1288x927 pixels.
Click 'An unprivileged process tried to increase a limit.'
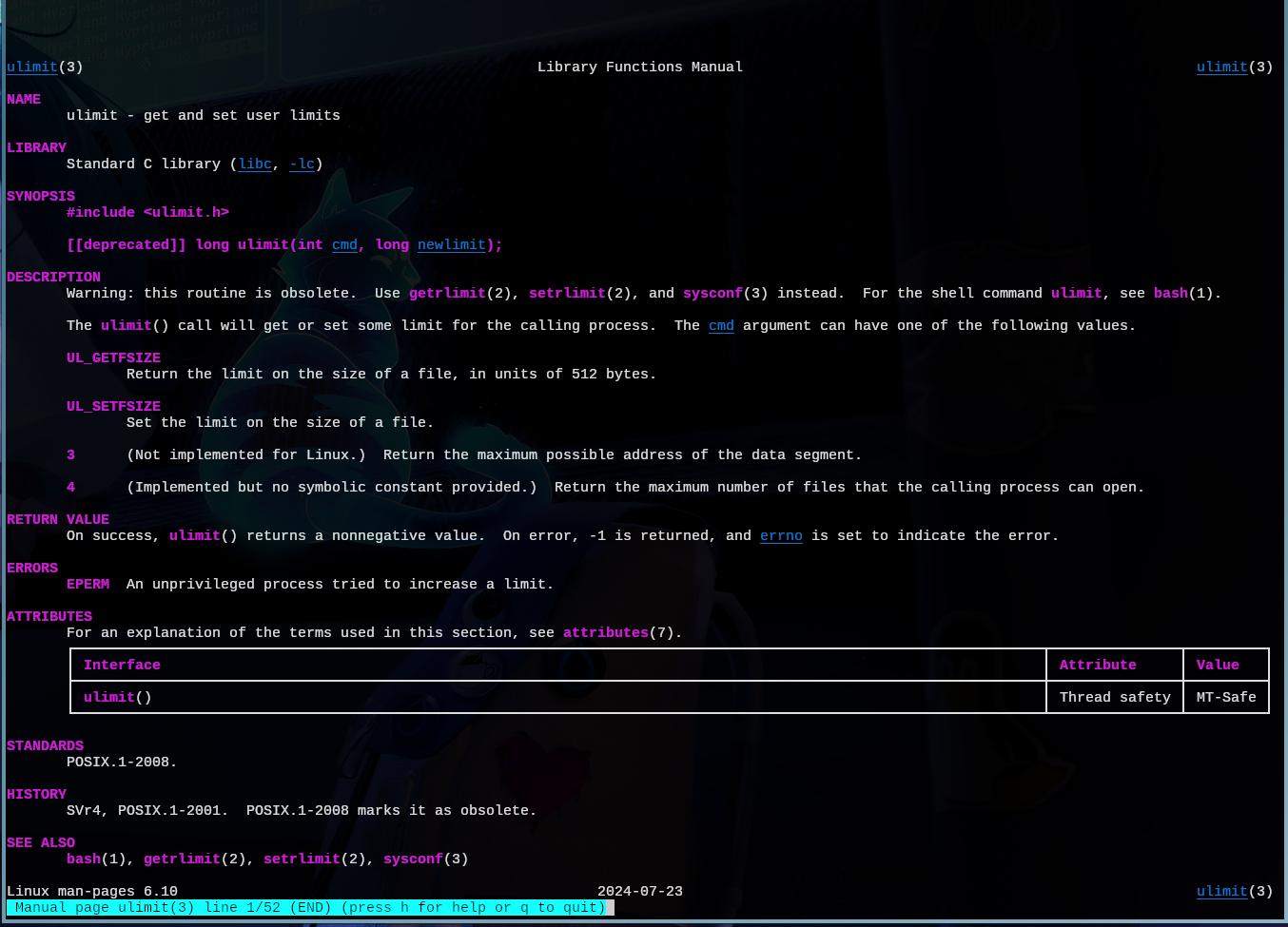pos(341,585)
